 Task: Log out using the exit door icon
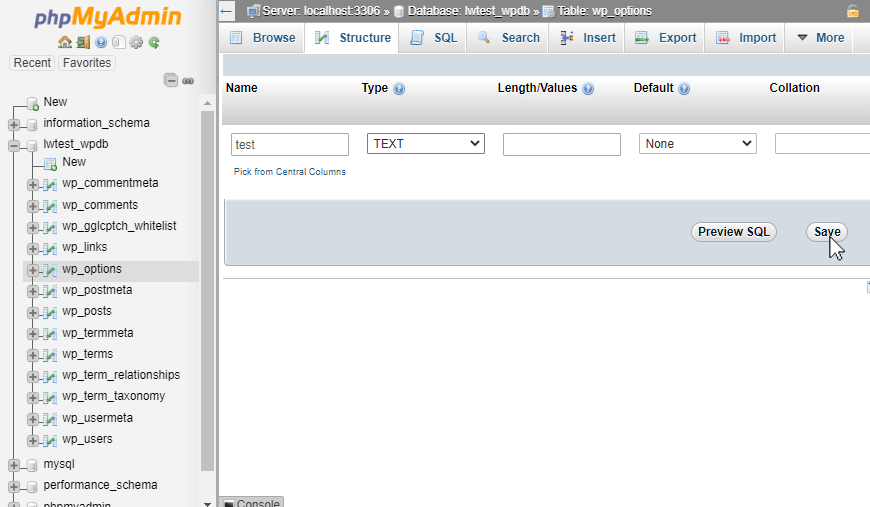[x=83, y=42]
